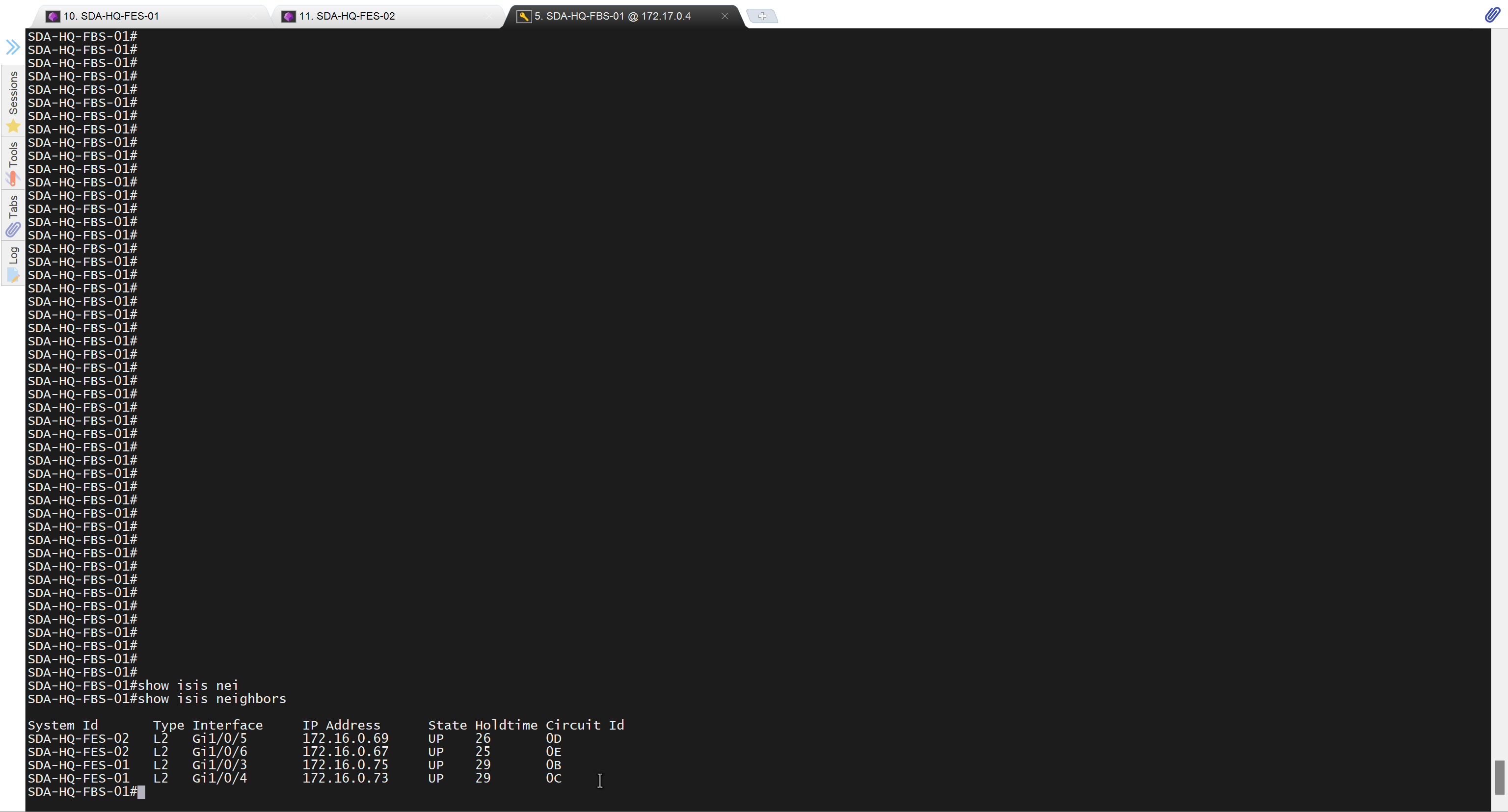Click the terminal vertical scrollbar thumb

pos(1499,777)
